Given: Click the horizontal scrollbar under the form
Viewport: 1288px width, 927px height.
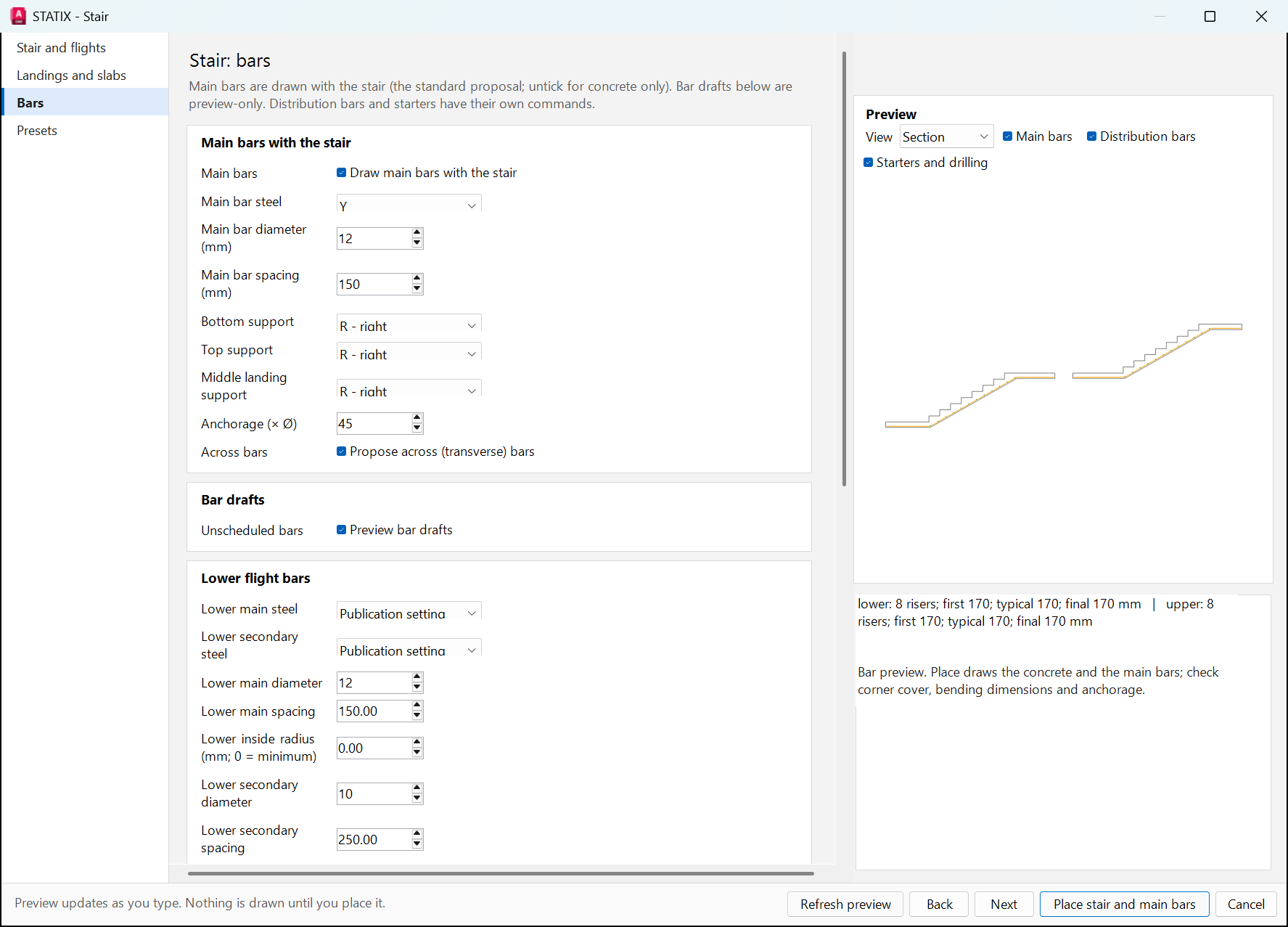Looking at the screenshot, I should pos(501,873).
